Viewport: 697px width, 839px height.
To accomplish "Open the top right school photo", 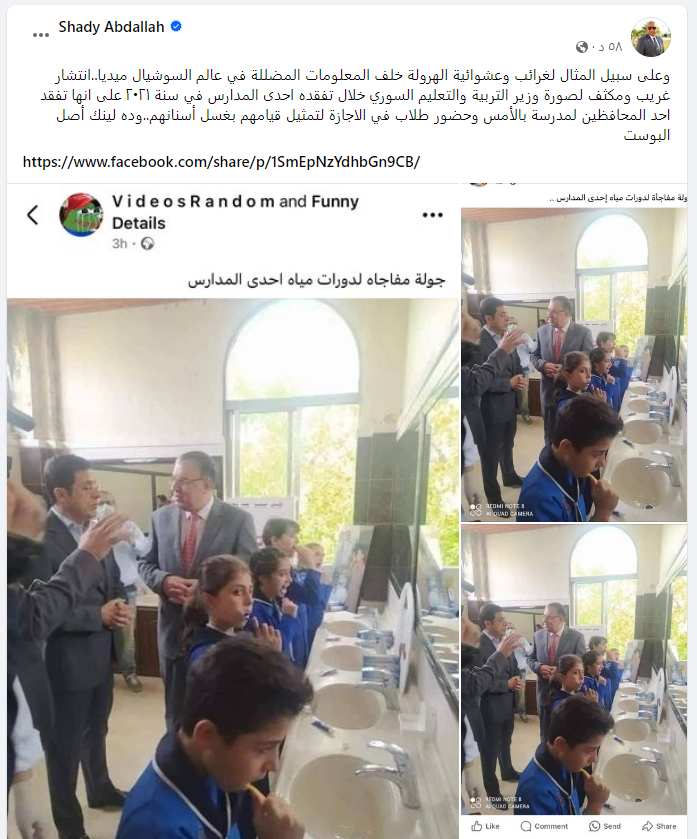I will pyautogui.click(x=574, y=365).
